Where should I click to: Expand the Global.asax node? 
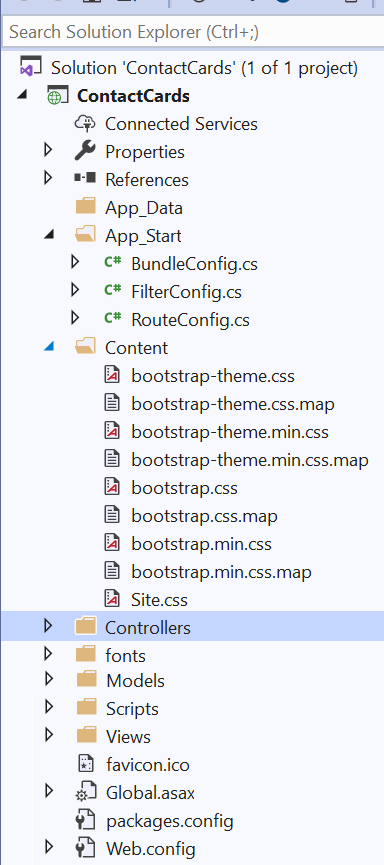[x=49, y=792]
